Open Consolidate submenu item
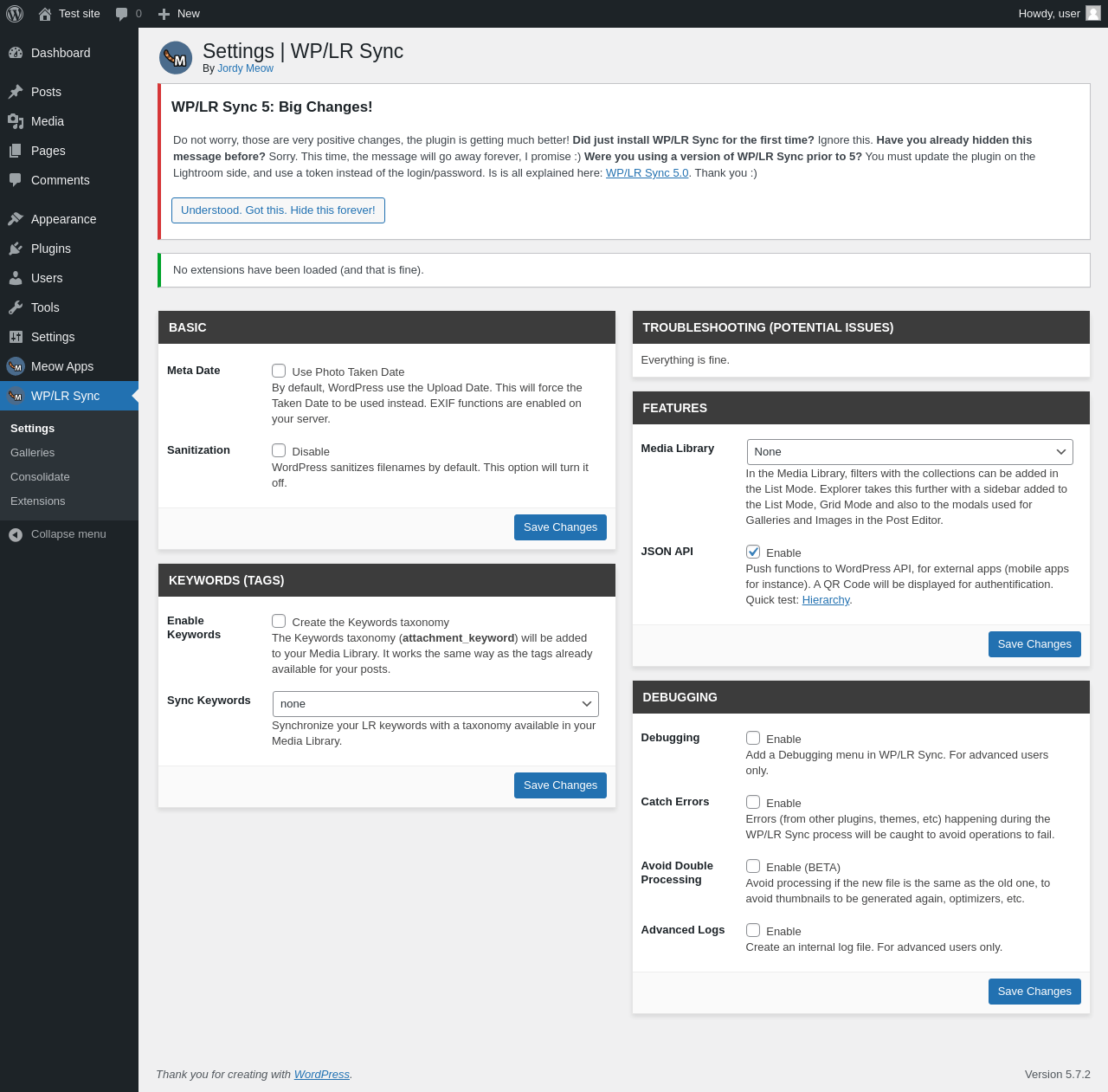The width and height of the screenshot is (1108, 1092). (69, 477)
